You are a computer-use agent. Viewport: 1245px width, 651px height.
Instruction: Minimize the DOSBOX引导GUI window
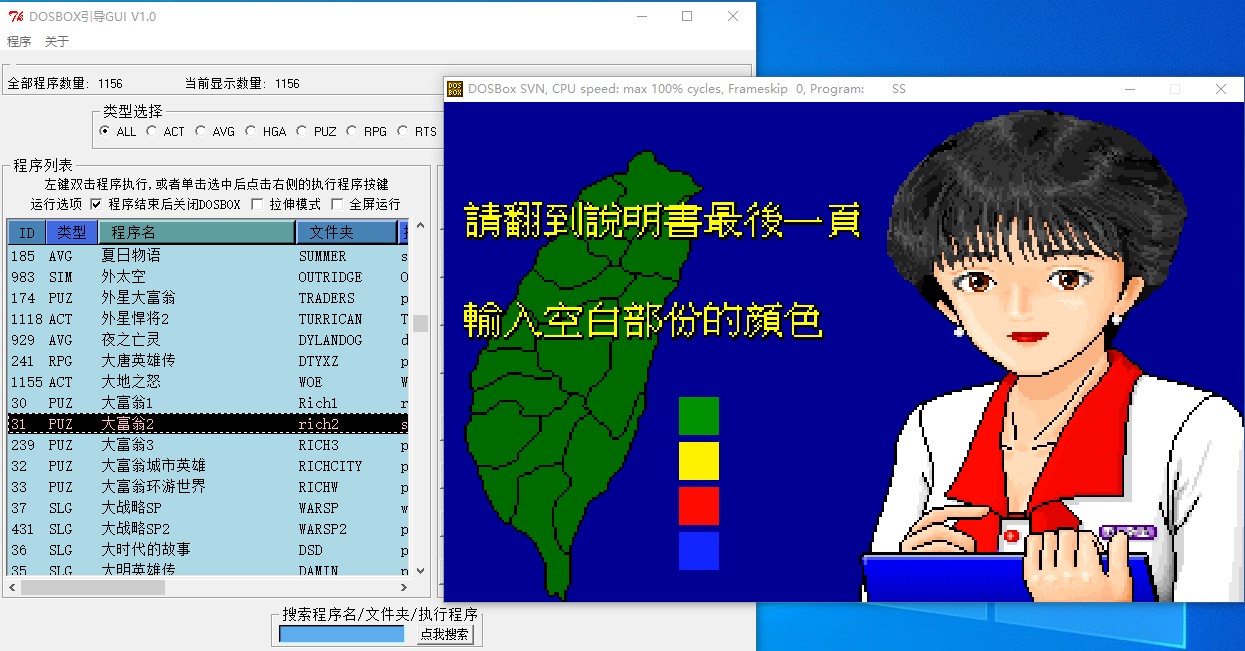click(641, 16)
